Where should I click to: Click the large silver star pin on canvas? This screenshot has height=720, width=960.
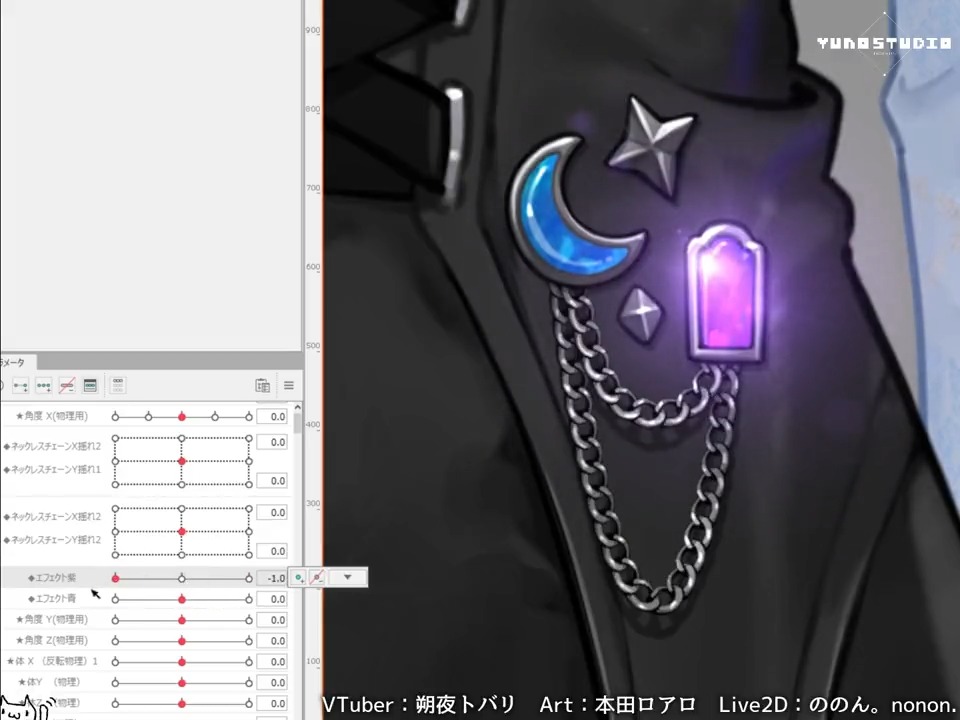pos(652,145)
